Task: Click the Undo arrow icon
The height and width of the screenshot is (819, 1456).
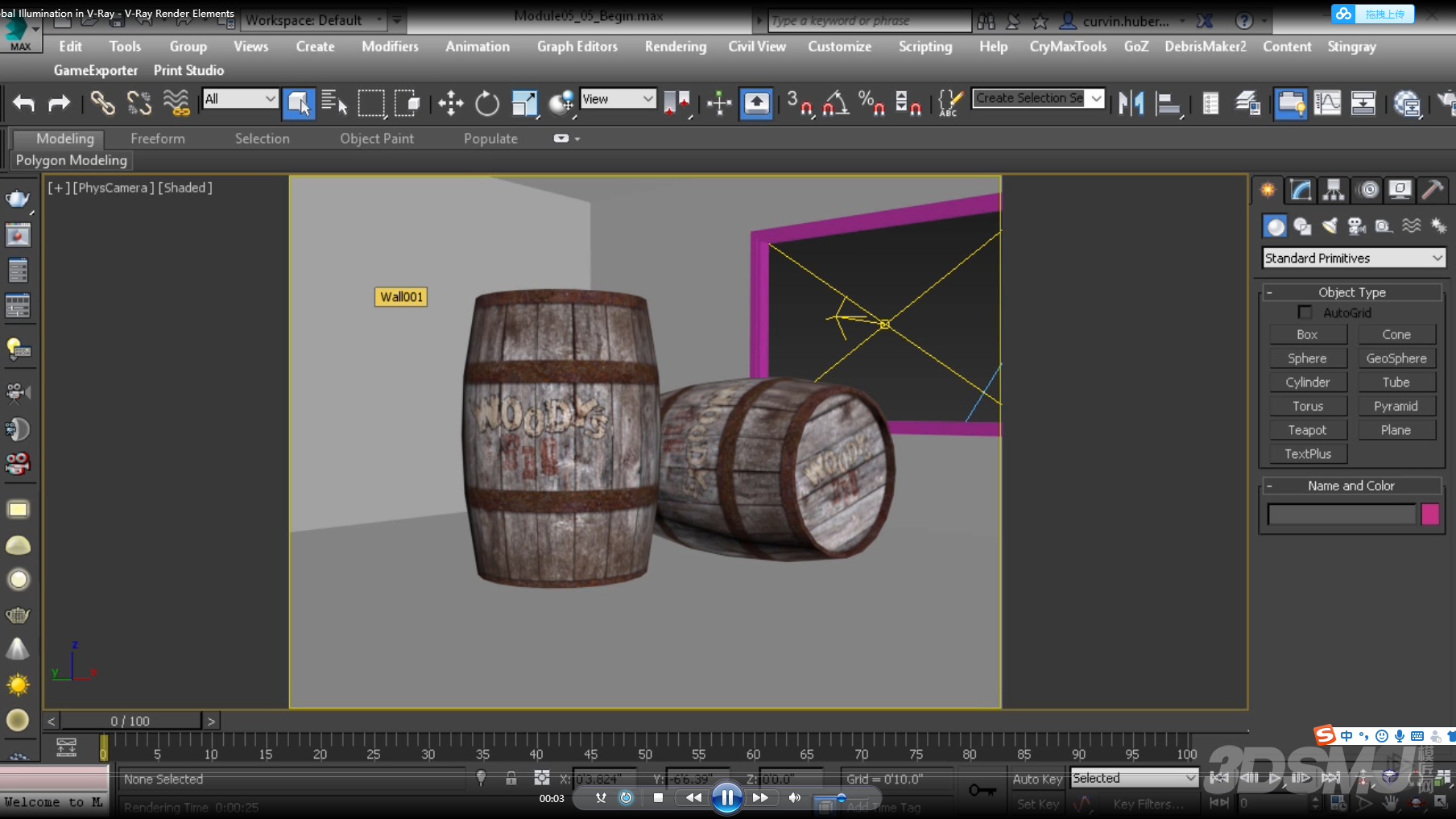Action: pyautogui.click(x=24, y=103)
